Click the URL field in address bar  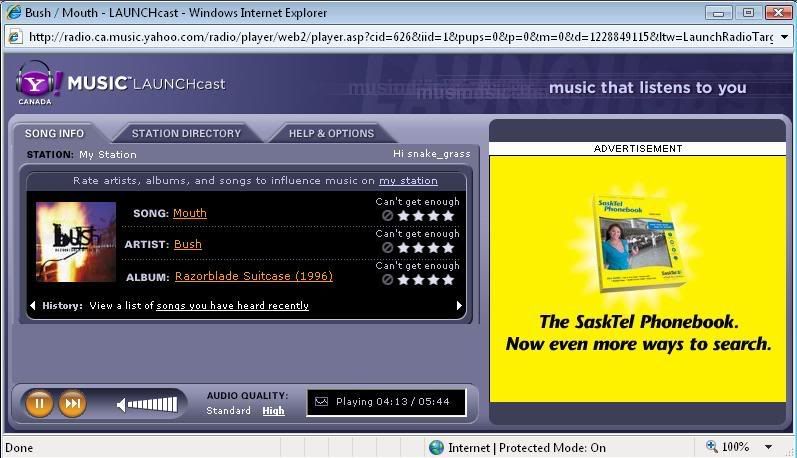click(401, 37)
